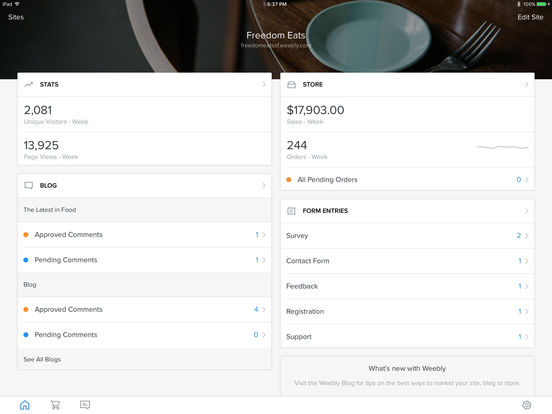Tap the Stats trend graph icon
This screenshot has height=414, width=552.
[29, 84]
